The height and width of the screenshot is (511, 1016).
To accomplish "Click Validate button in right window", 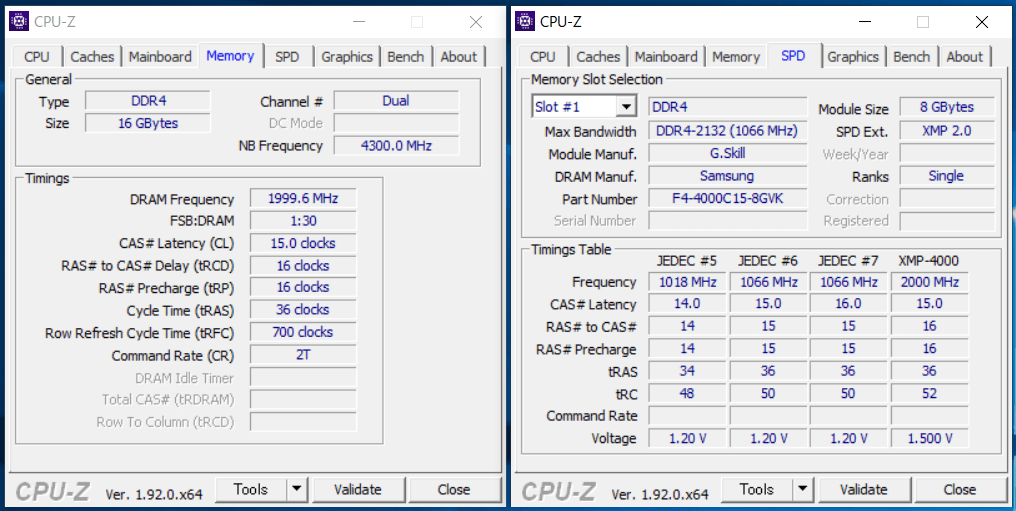I will (864, 490).
